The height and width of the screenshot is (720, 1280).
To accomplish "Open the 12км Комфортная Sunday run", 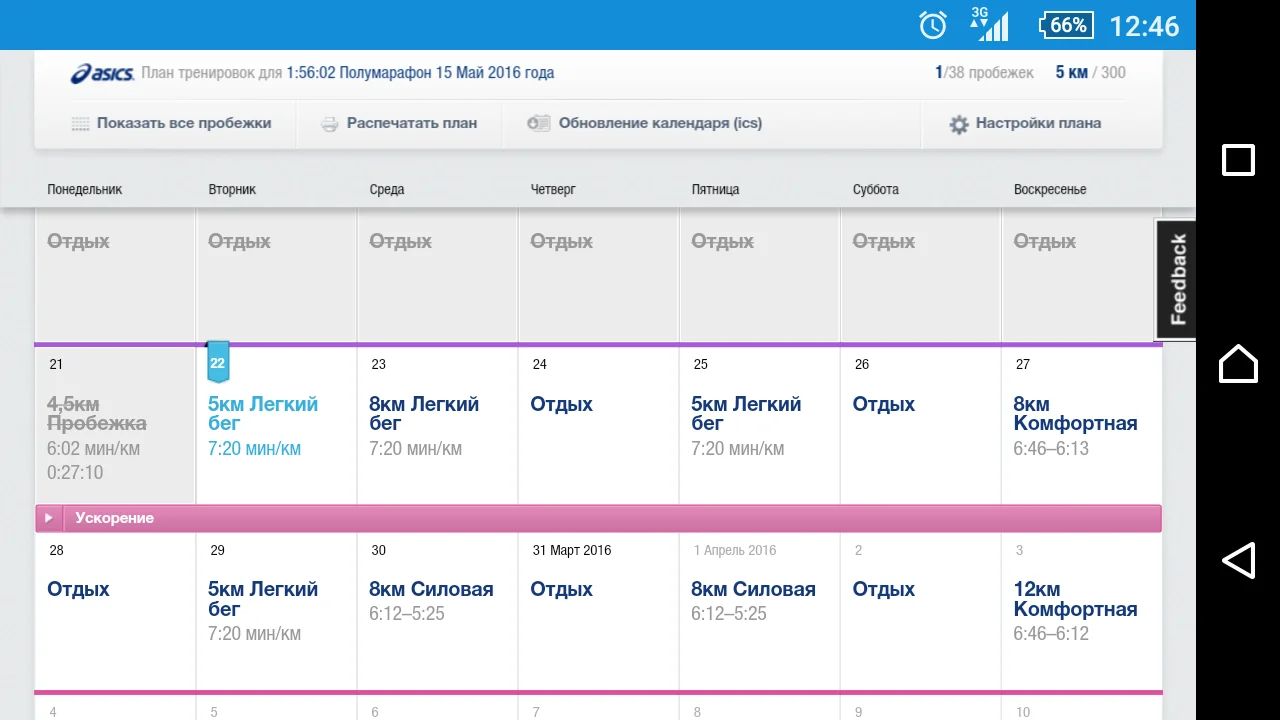I will 1075,599.
